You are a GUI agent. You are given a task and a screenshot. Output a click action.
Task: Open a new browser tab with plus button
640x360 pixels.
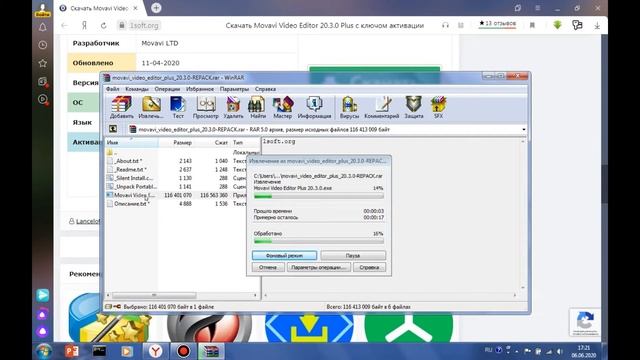[x=156, y=8]
